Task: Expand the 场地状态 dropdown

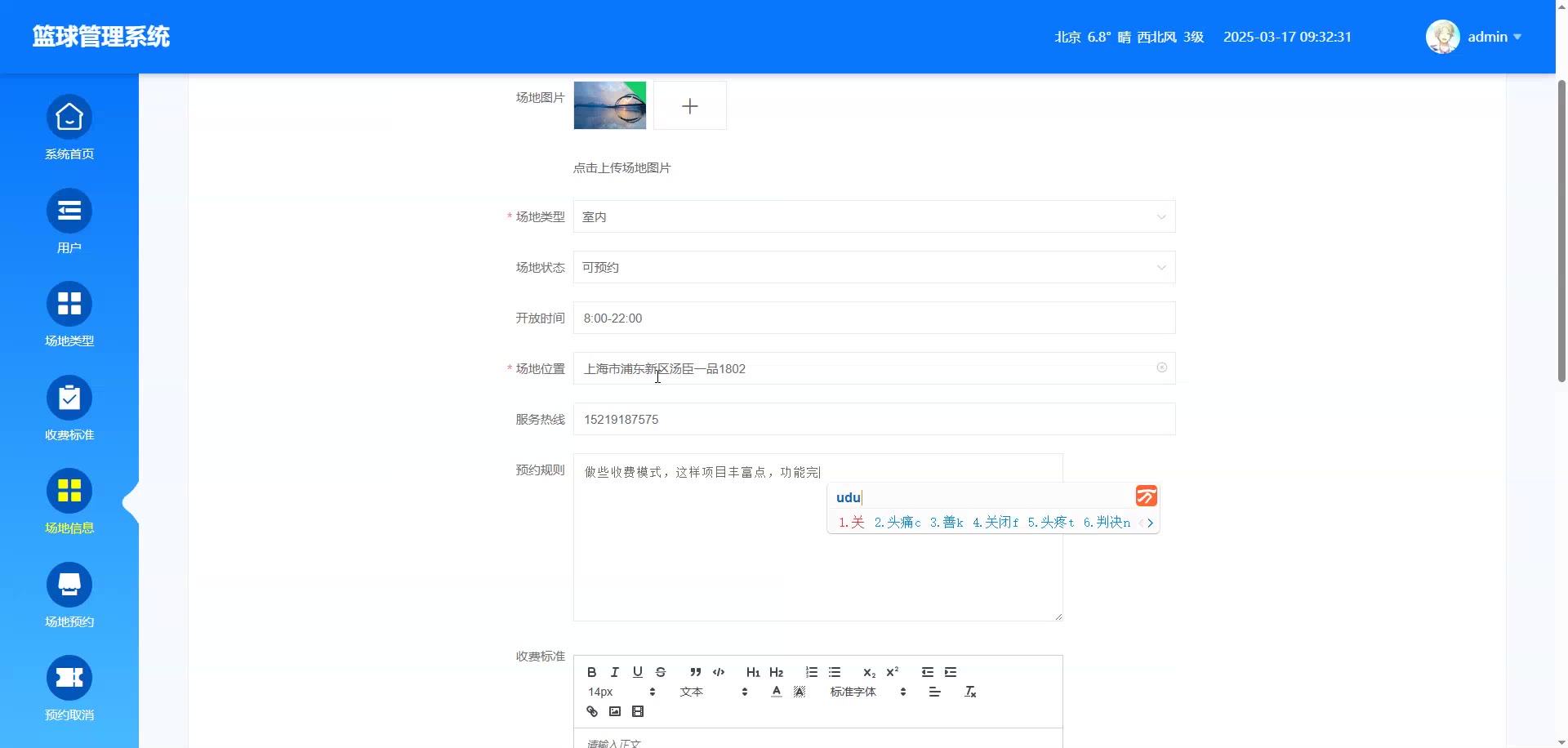Action: [x=874, y=268]
